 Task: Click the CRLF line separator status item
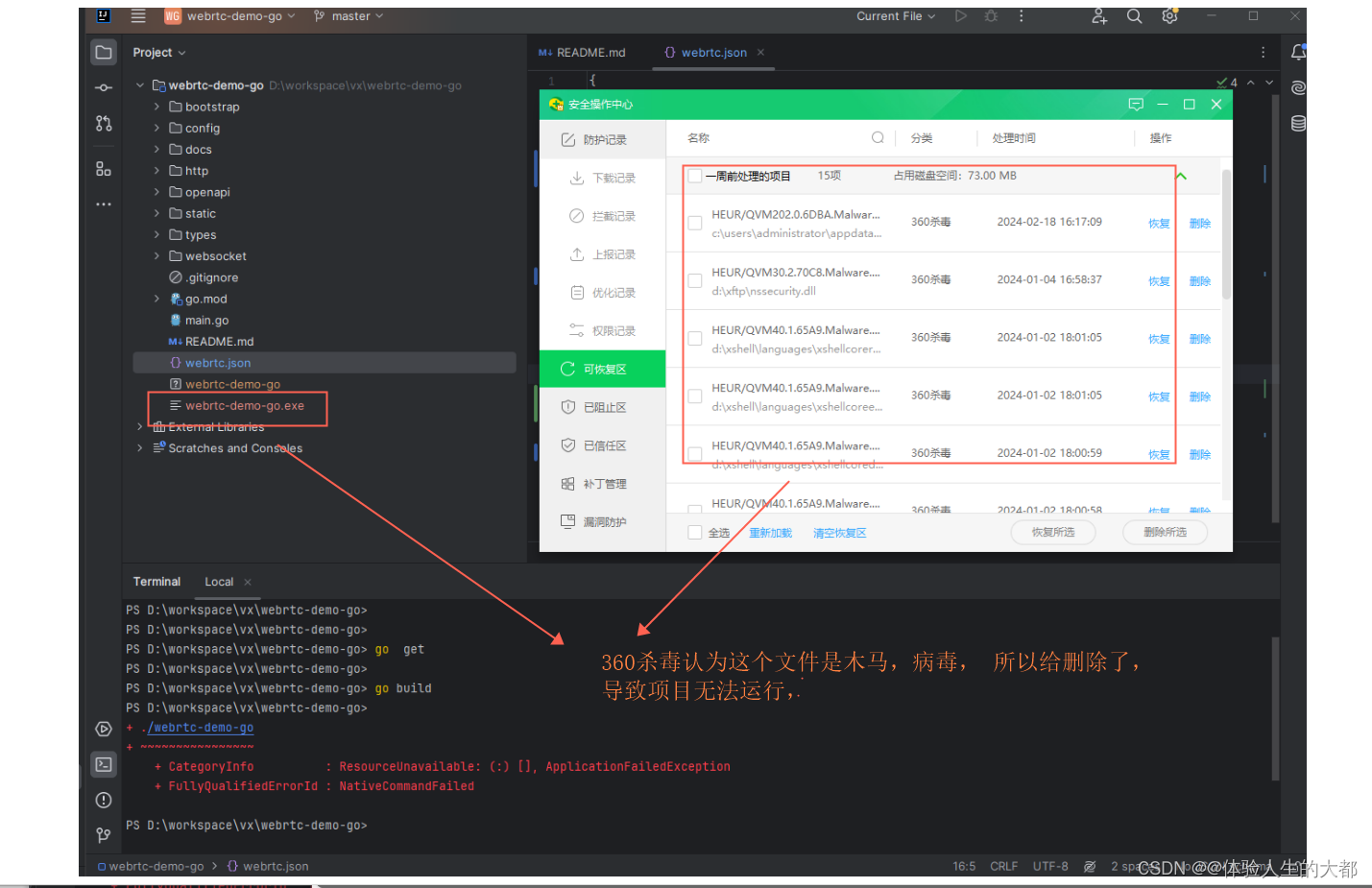[1003, 866]
